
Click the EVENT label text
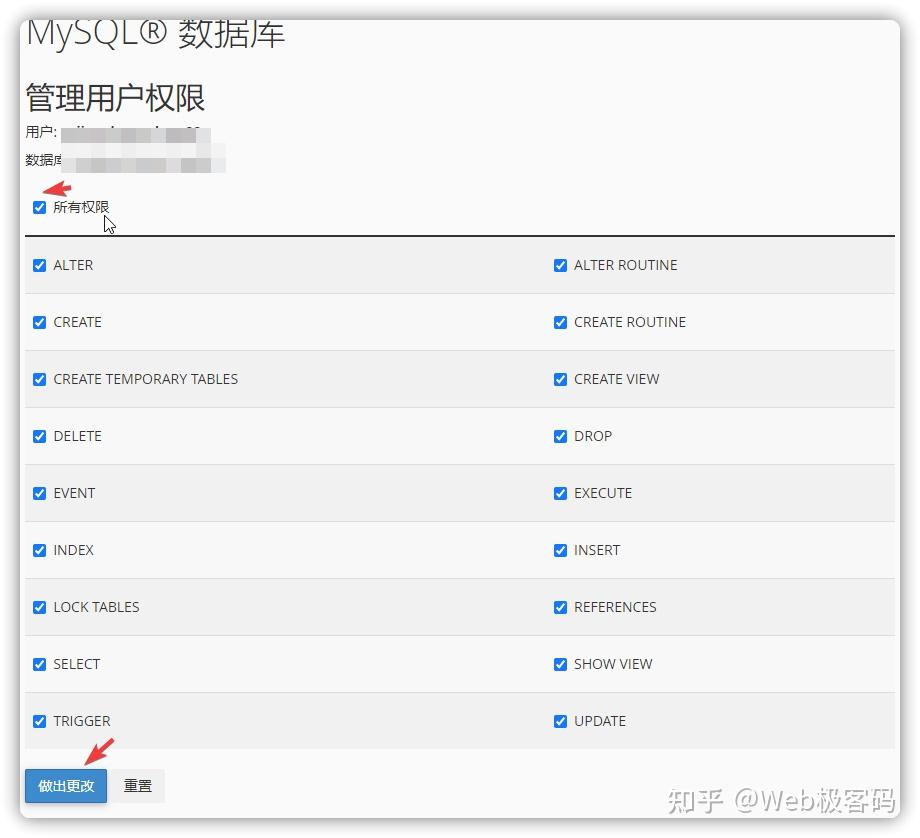[74, 493]
